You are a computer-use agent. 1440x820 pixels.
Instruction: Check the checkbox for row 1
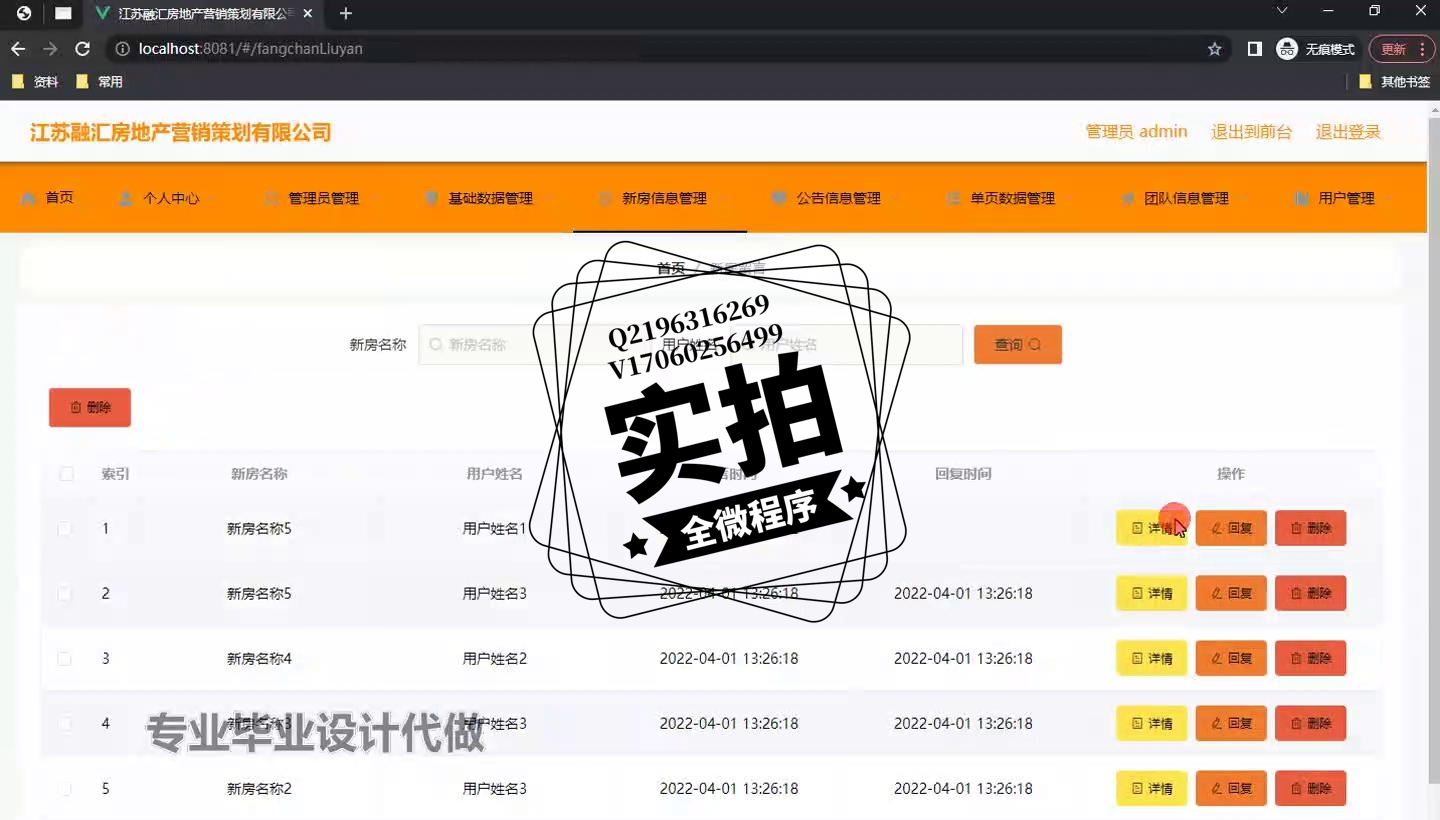pyautogui.click(x=64, y=528)
